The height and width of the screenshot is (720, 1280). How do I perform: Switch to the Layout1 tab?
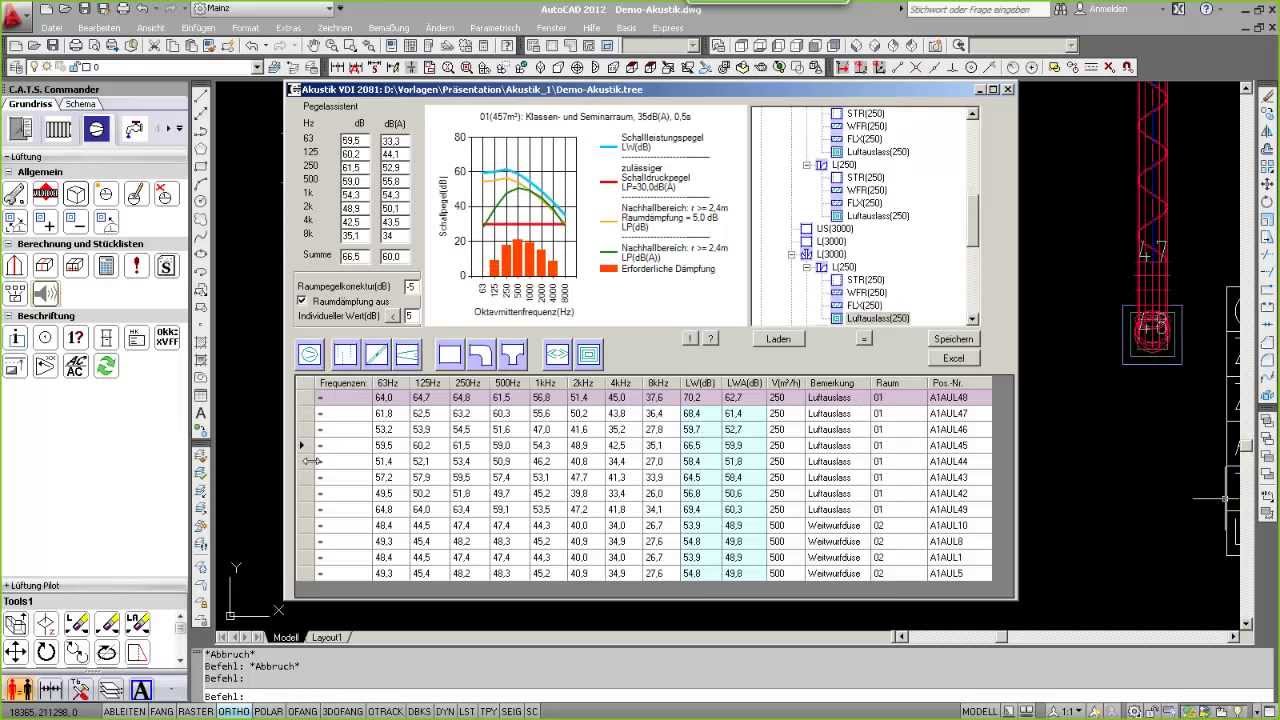(327, 637)
